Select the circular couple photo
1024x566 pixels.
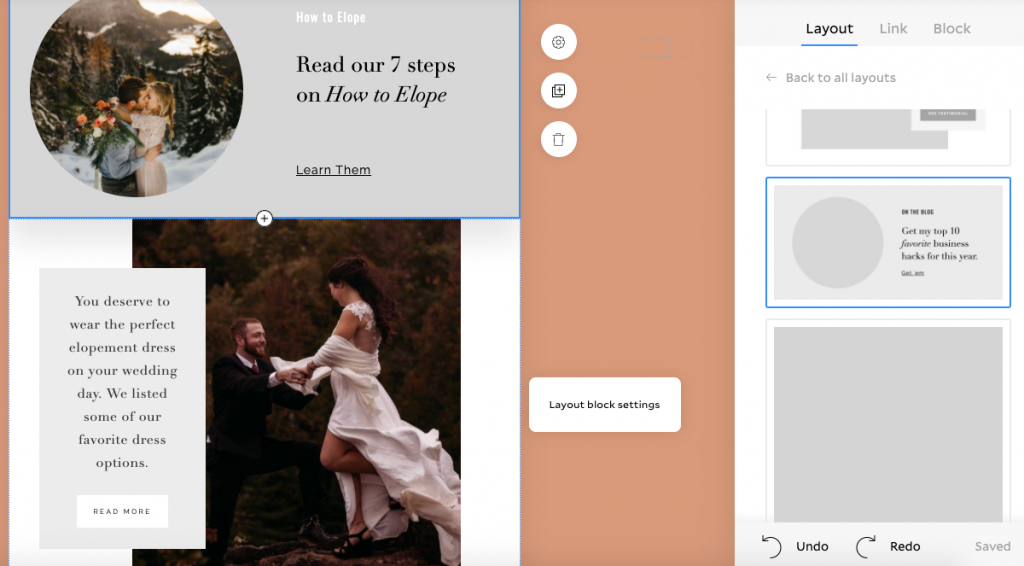136,95
